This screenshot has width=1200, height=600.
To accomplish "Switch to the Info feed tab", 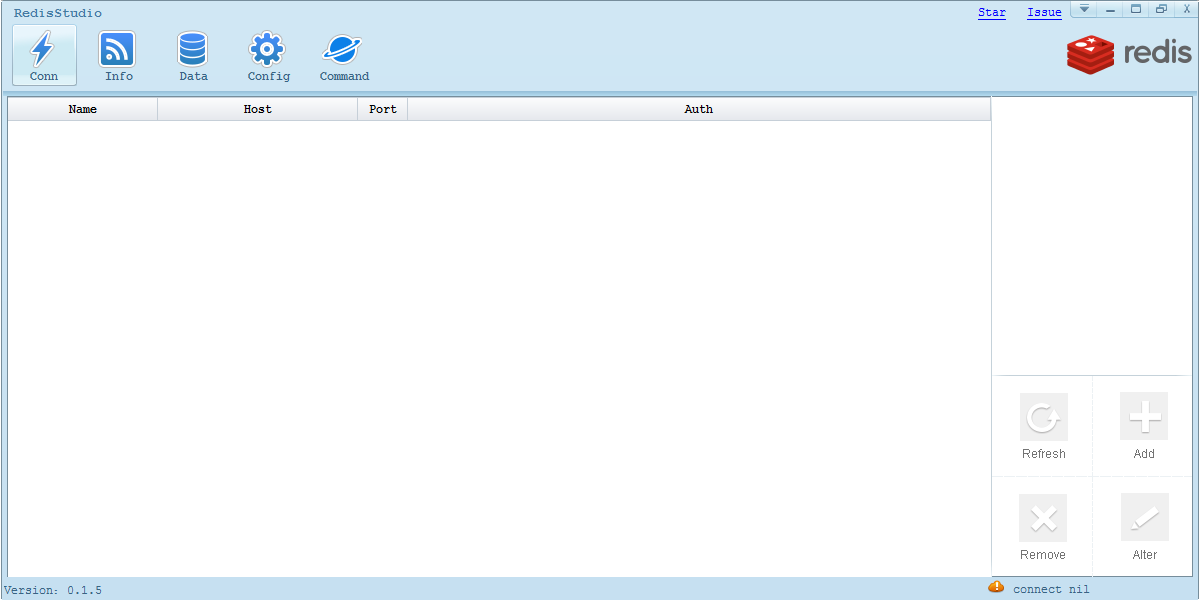I will pyautogui.click(x=118, y=55).
